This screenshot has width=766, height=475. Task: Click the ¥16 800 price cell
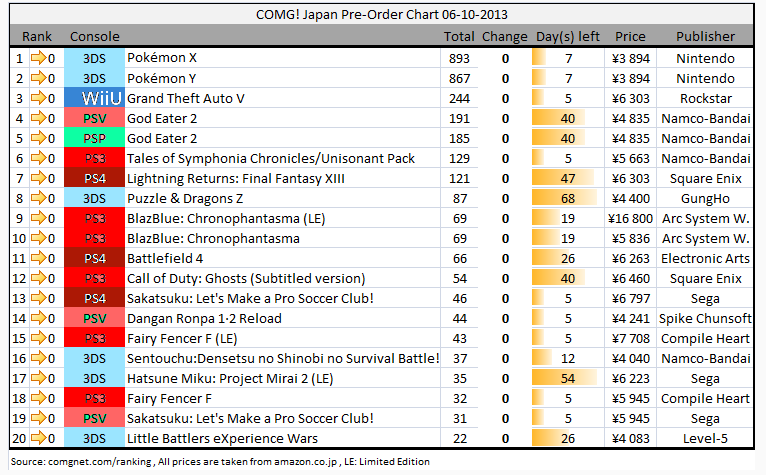tap(630, 218)
